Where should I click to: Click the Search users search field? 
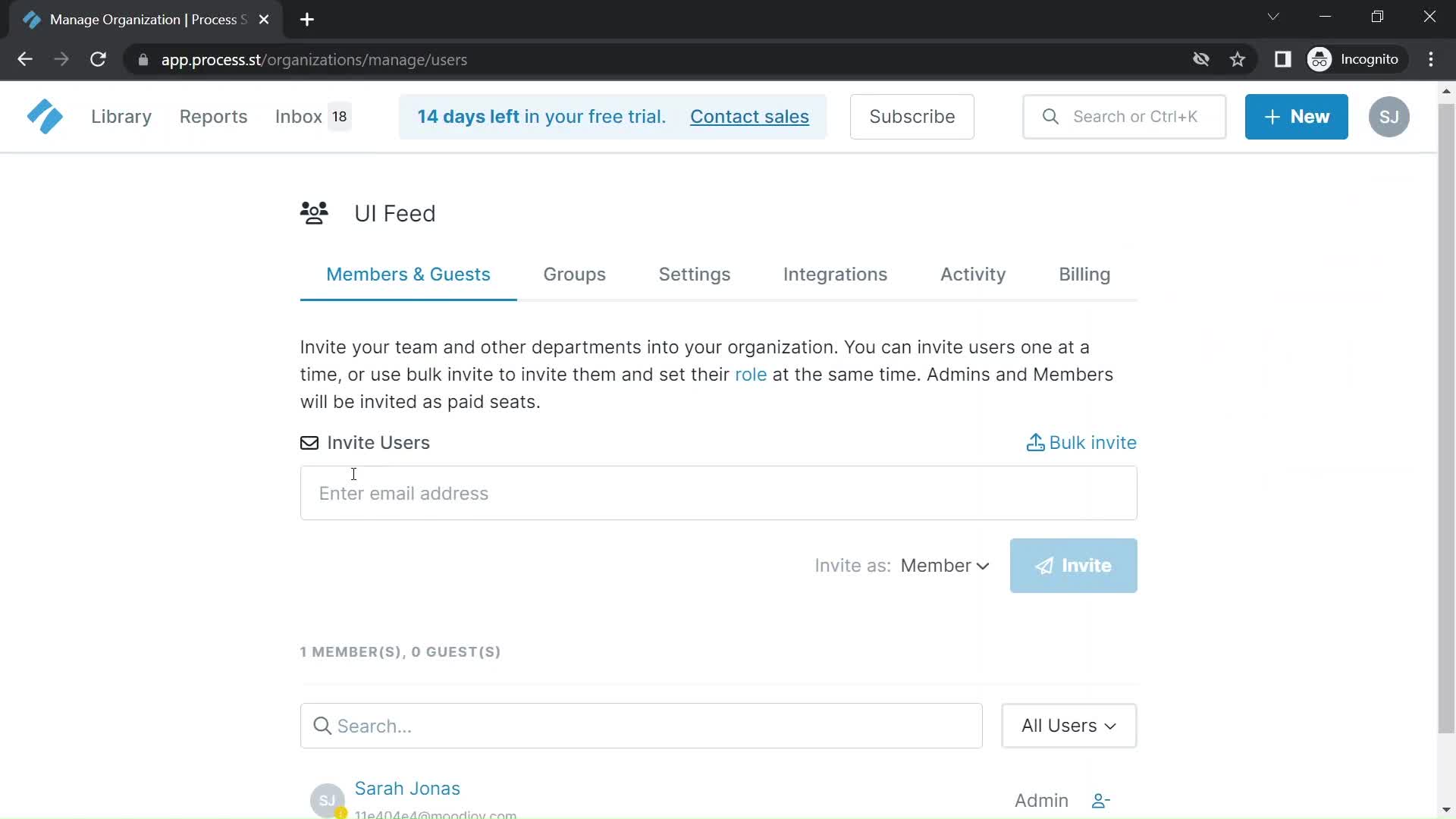pyautogui.click(x=640, y=725)
